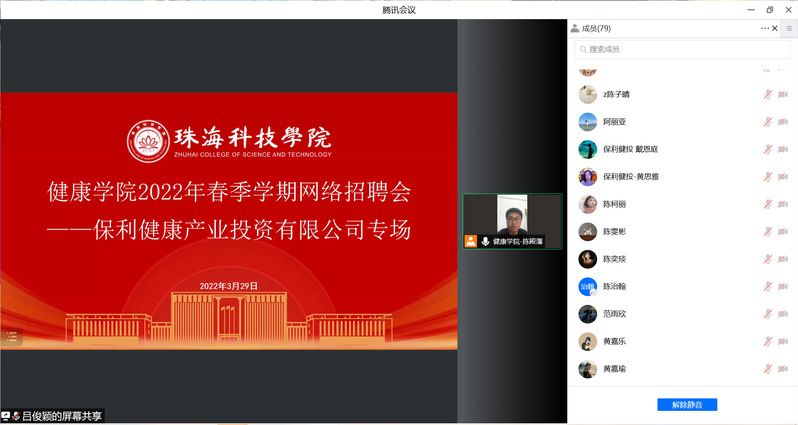Click member name 陈雯彤
The width and height of the screenshot is (798, 425).
(x=615, y=232)
